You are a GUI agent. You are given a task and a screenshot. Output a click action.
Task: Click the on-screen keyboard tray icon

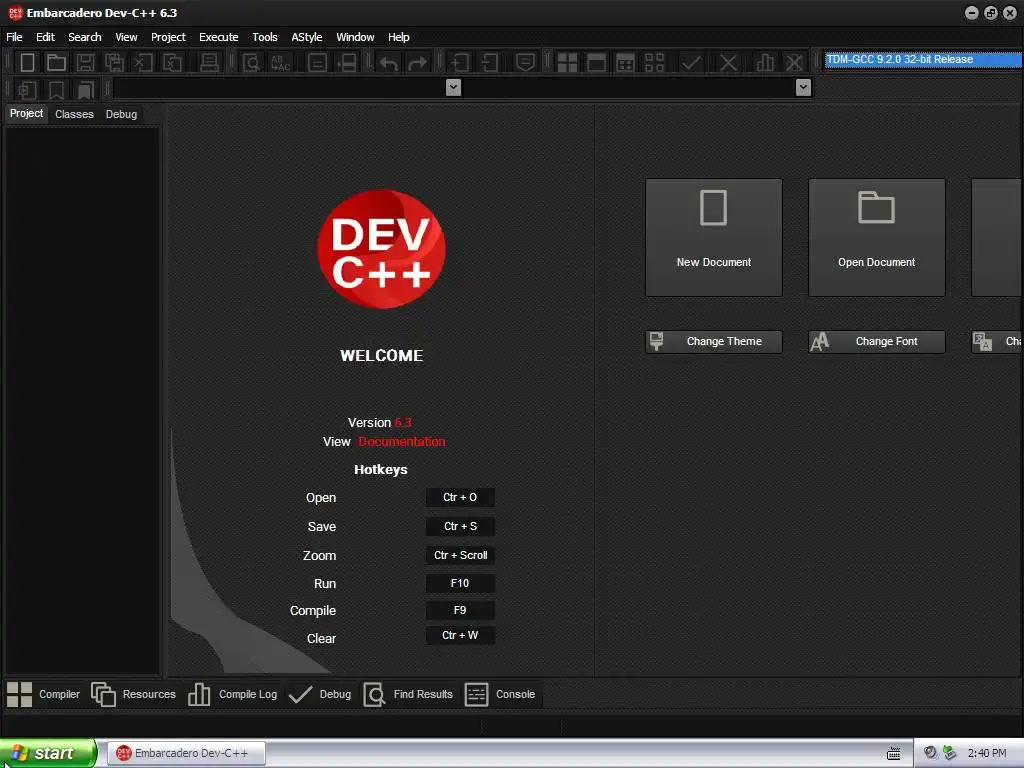[x=893, y=754]
